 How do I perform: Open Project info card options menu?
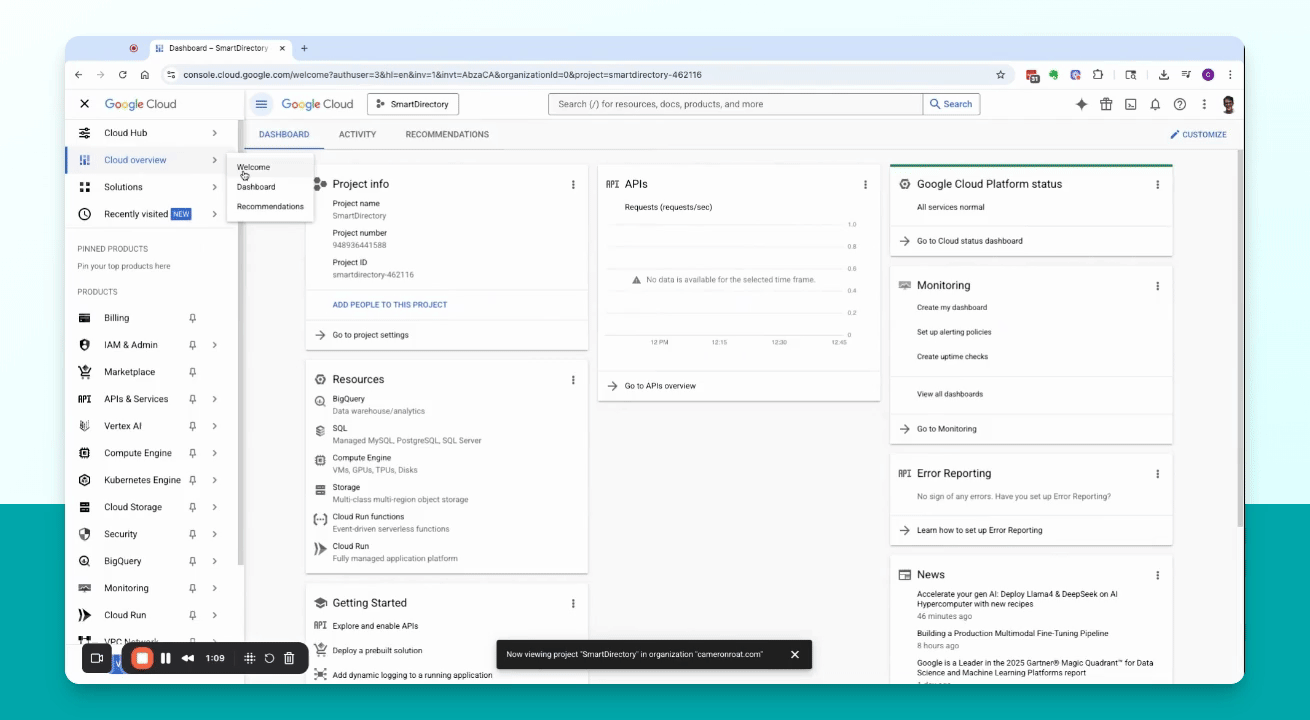pos(573,184)
